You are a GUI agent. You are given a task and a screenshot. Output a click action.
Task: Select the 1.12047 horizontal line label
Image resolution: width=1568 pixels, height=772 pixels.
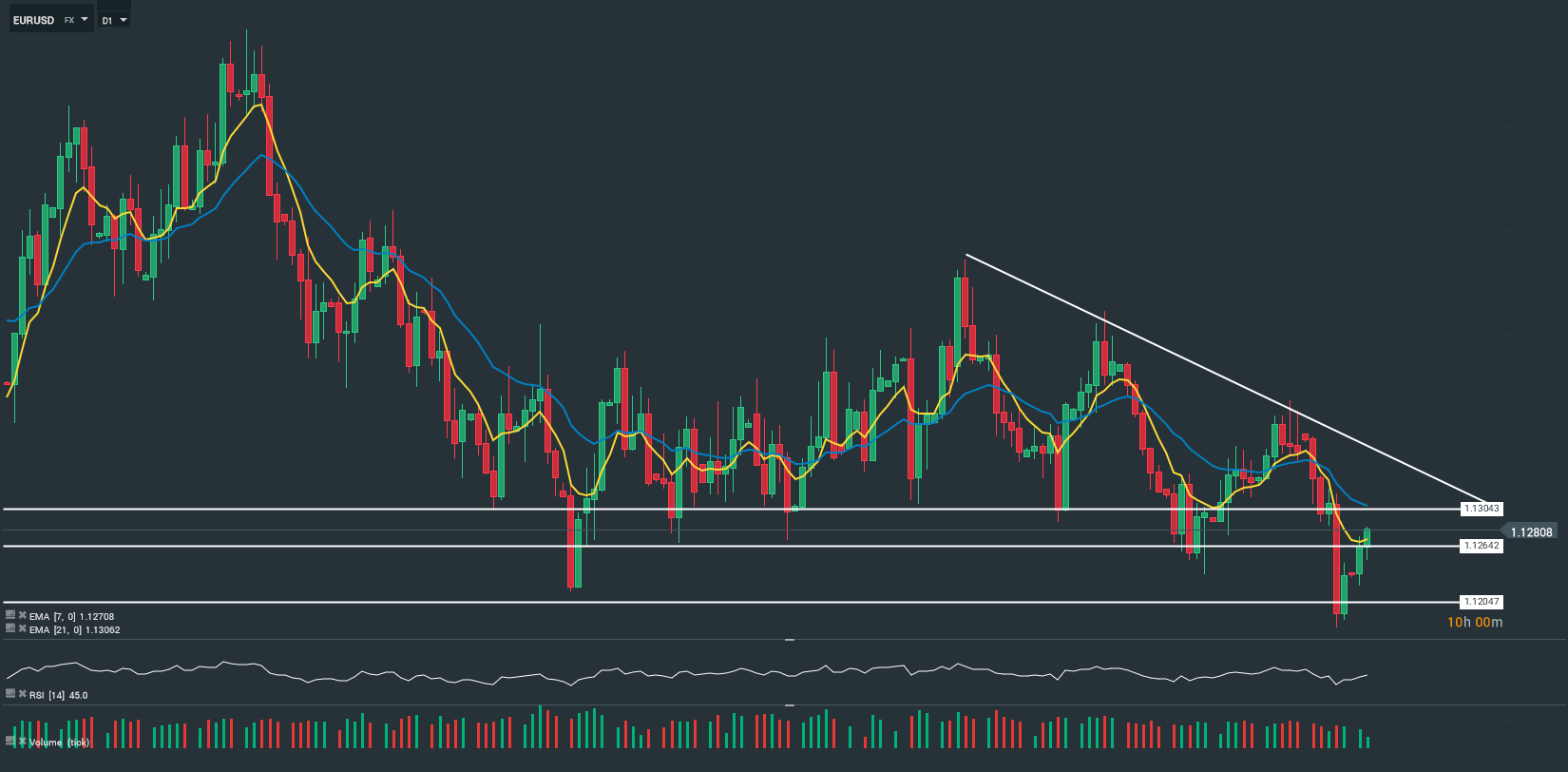tap(1482, 602)
